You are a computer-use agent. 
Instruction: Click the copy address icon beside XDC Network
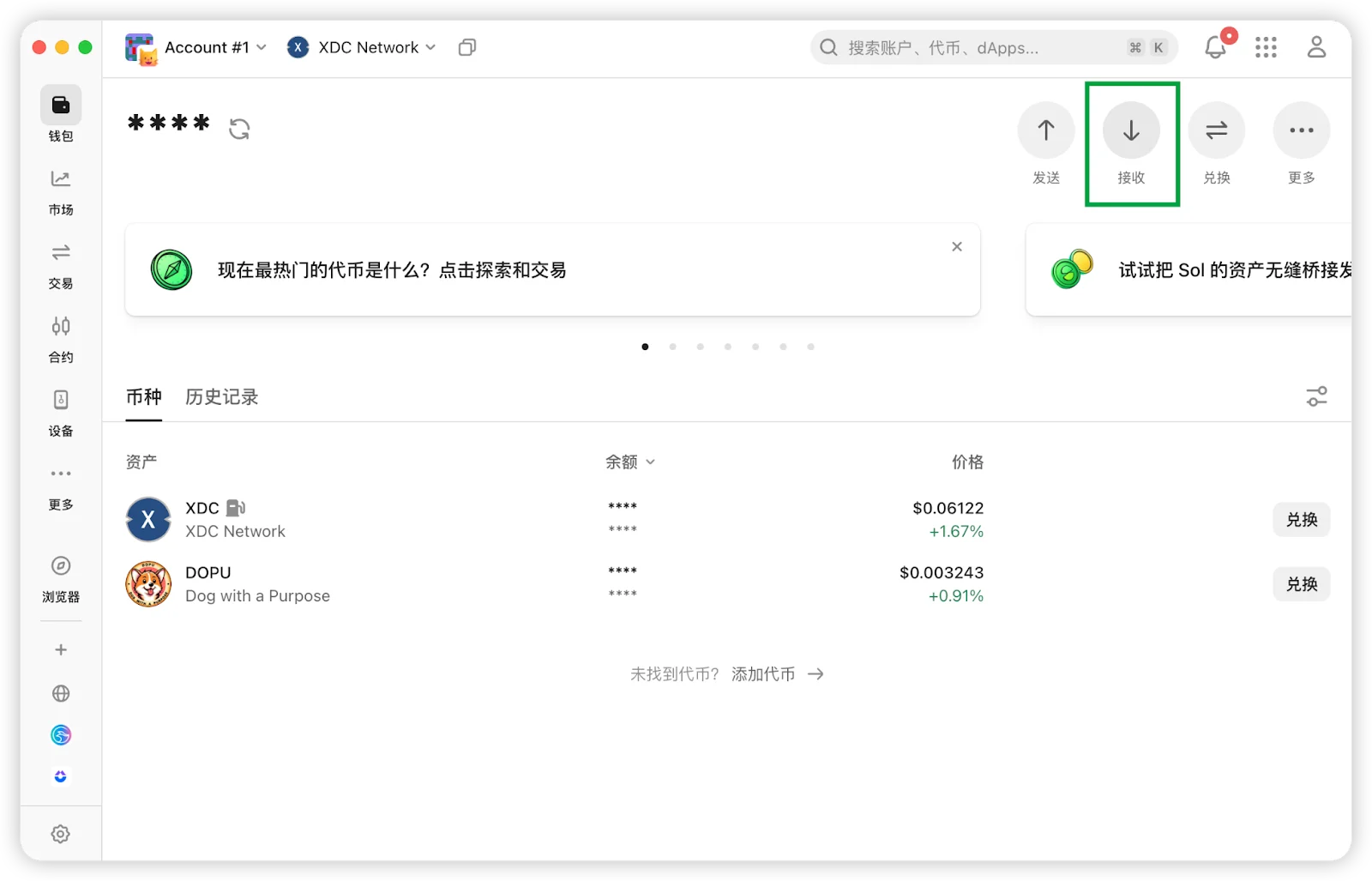point(467,47)
